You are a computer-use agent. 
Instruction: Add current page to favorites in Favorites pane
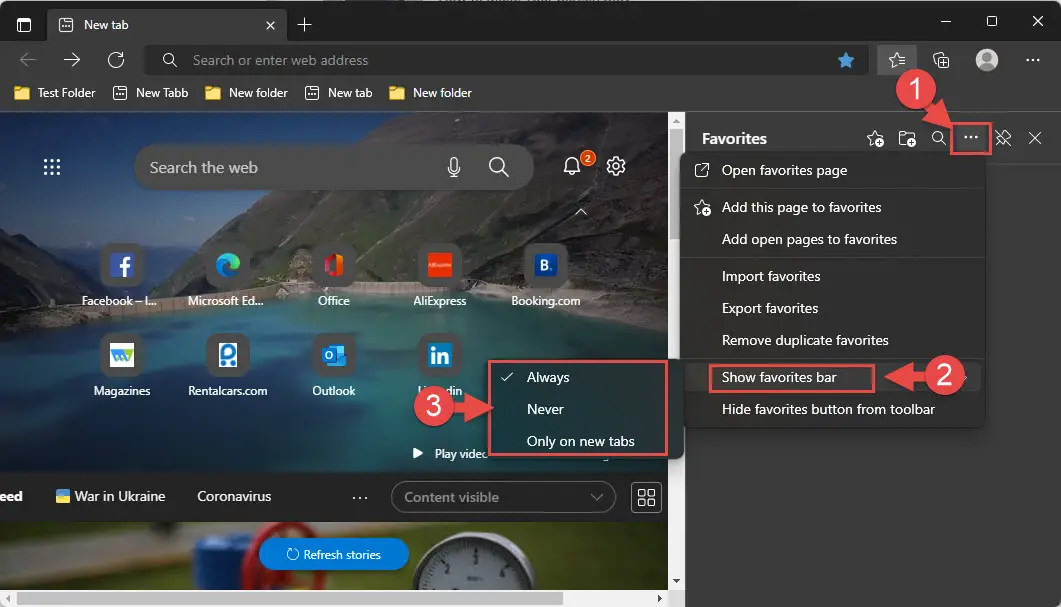[875, 139]
